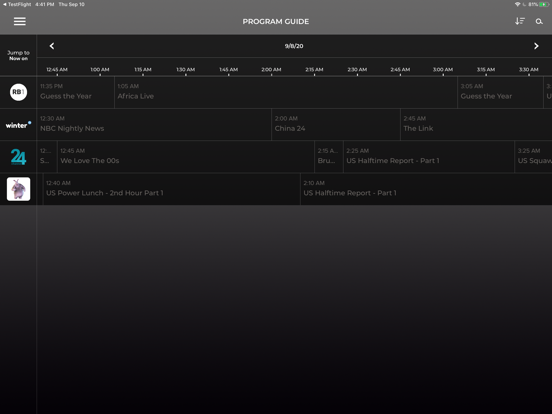The image size is (552, 414).
Task: Tap the Wi-Fi icon in status bar
Action: 518,4
